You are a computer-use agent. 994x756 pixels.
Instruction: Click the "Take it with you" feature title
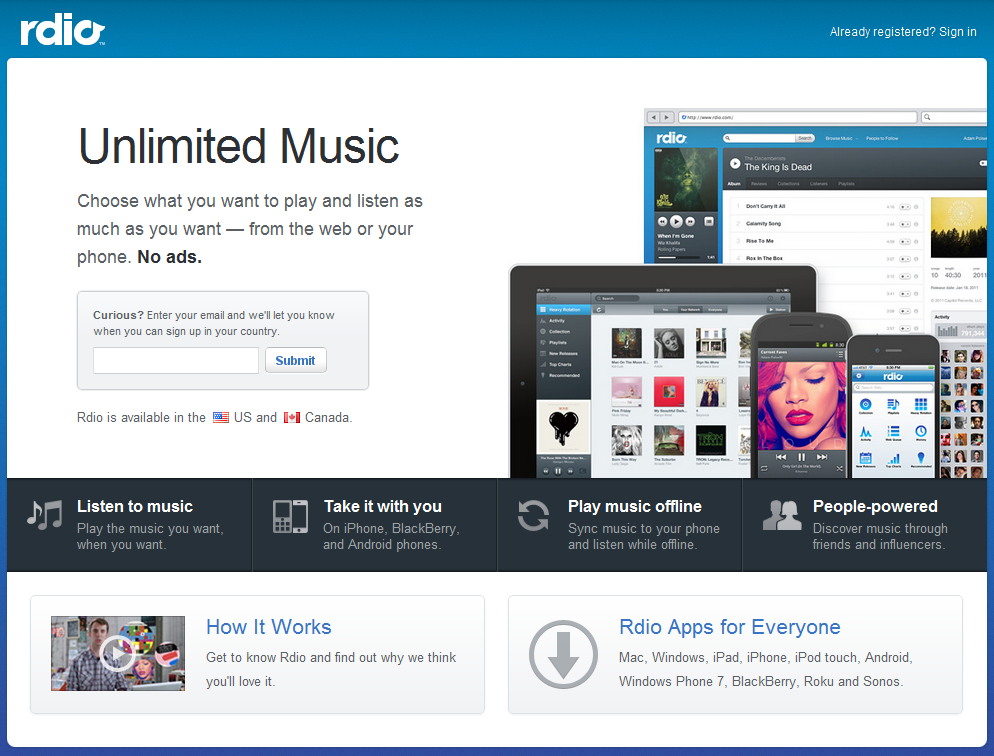coord(383,506)
